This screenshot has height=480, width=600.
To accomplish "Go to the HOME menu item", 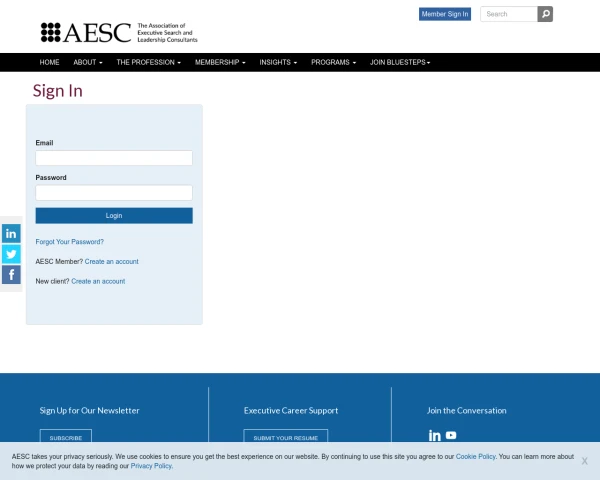I will [49, 62].
